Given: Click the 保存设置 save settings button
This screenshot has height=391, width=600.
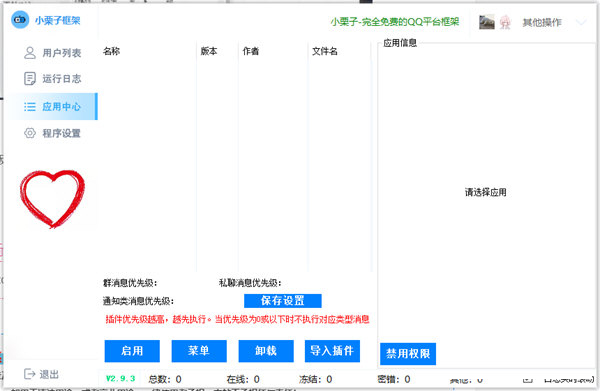Looking at the screenshot, I should (x=283, y=301).
